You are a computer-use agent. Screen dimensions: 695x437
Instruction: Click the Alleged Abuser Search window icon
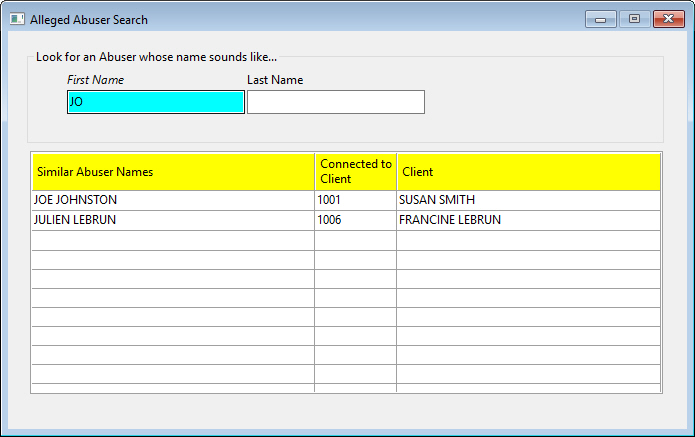click(x=17, y=19)
